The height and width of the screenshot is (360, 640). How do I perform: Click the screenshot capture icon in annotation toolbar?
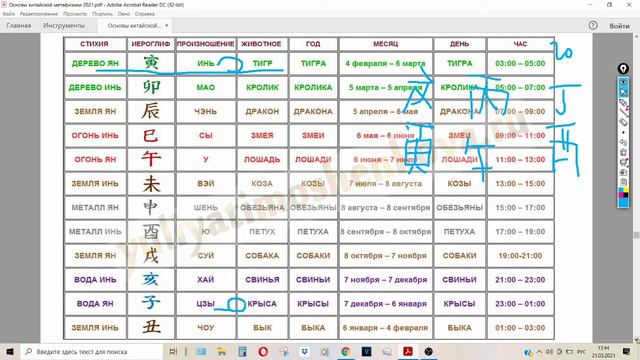(623, 172)
